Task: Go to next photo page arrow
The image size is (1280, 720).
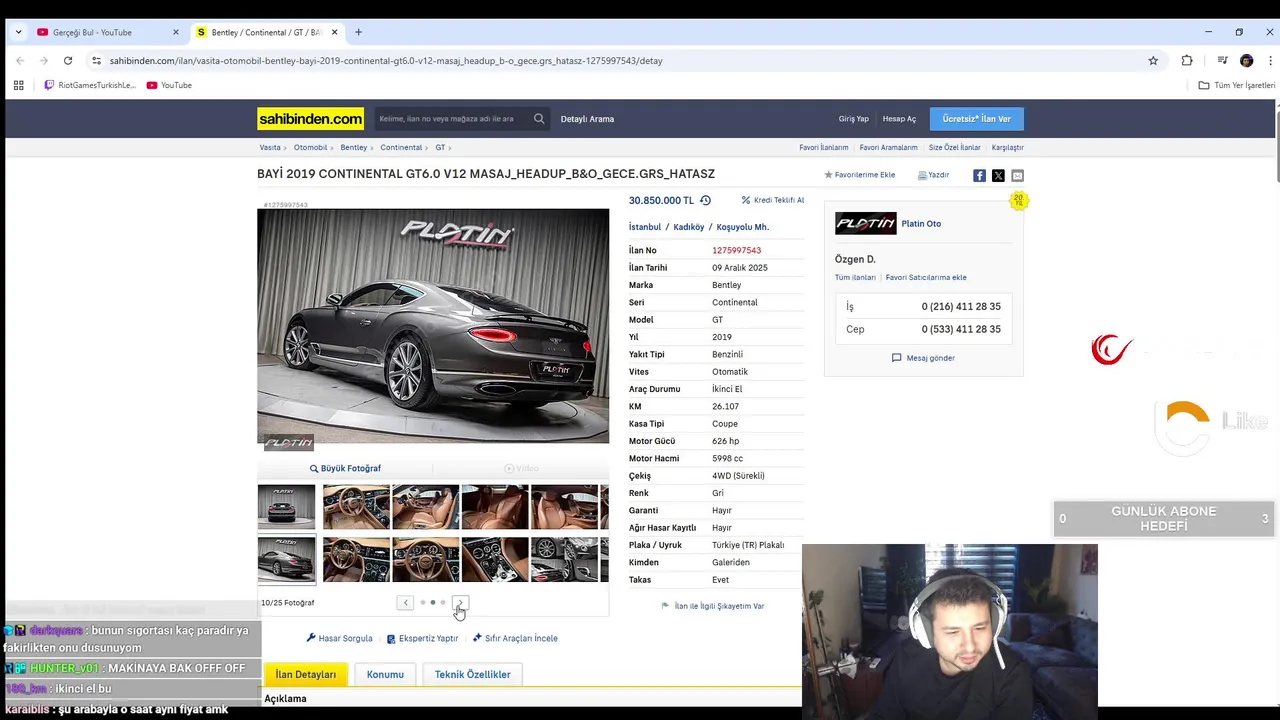Action: [460, 603]
